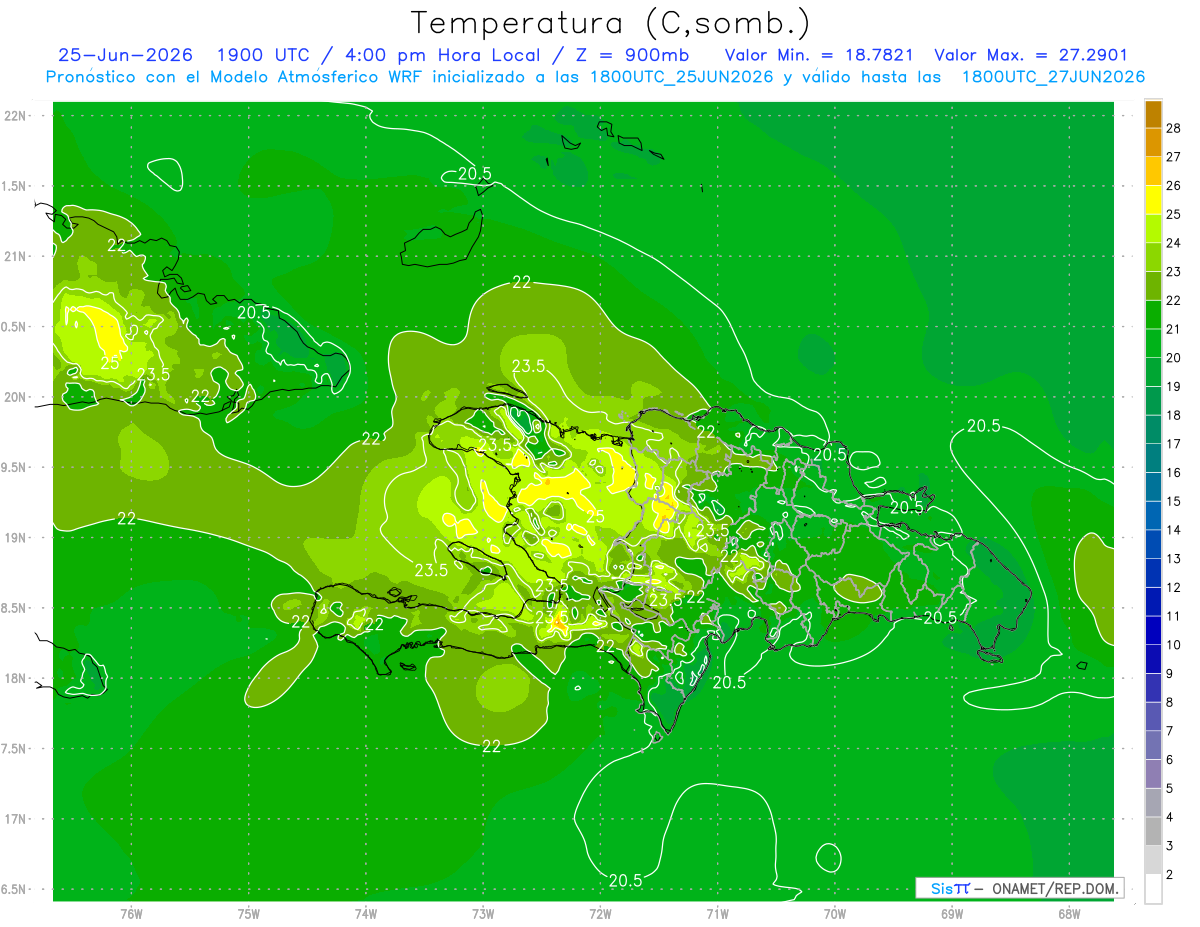Click the '8.5N' latitude axis label
The height and width of the screenshot is (927, 1200).
(x=15, y=608)
